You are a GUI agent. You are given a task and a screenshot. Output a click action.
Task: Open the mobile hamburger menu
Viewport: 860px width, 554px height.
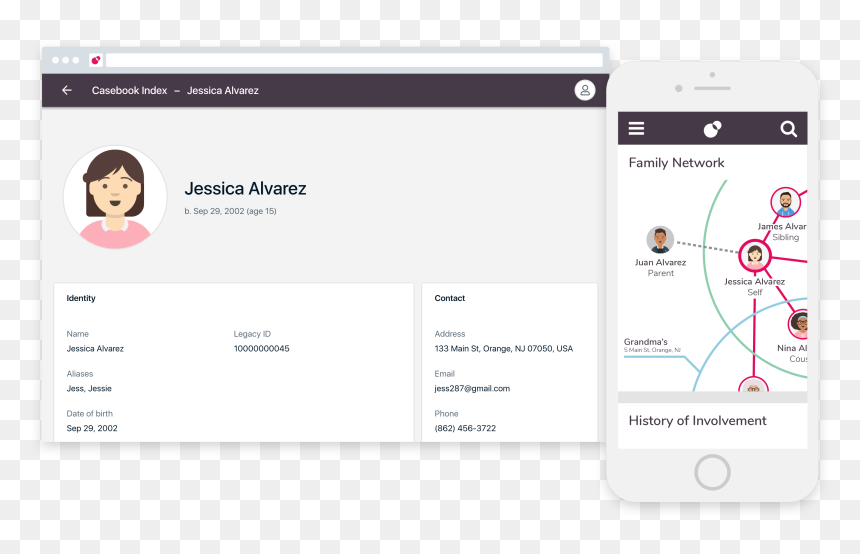[x=636, y=128]
